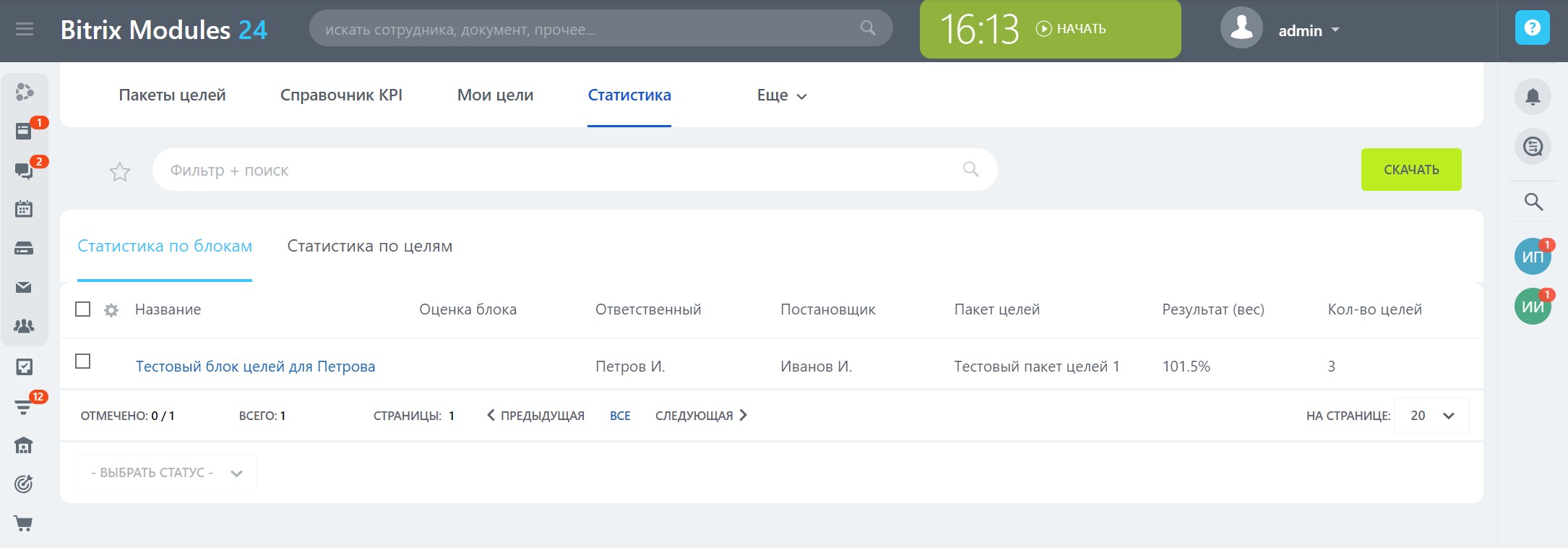Open the admin user menu
This screenshot has width=1568, height=548.
tap(1308, 30)
